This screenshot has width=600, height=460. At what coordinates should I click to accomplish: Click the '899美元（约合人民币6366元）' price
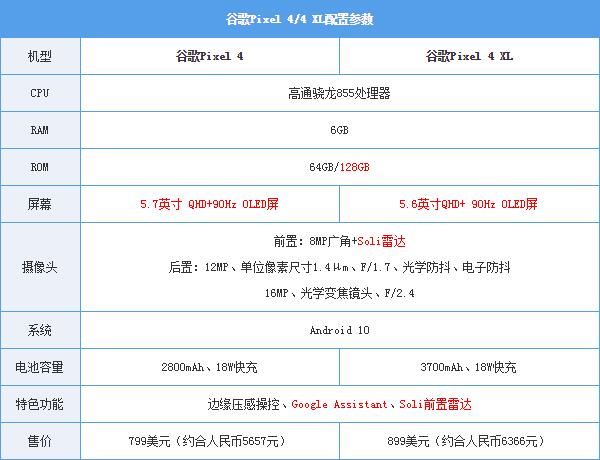coord(468,441)
